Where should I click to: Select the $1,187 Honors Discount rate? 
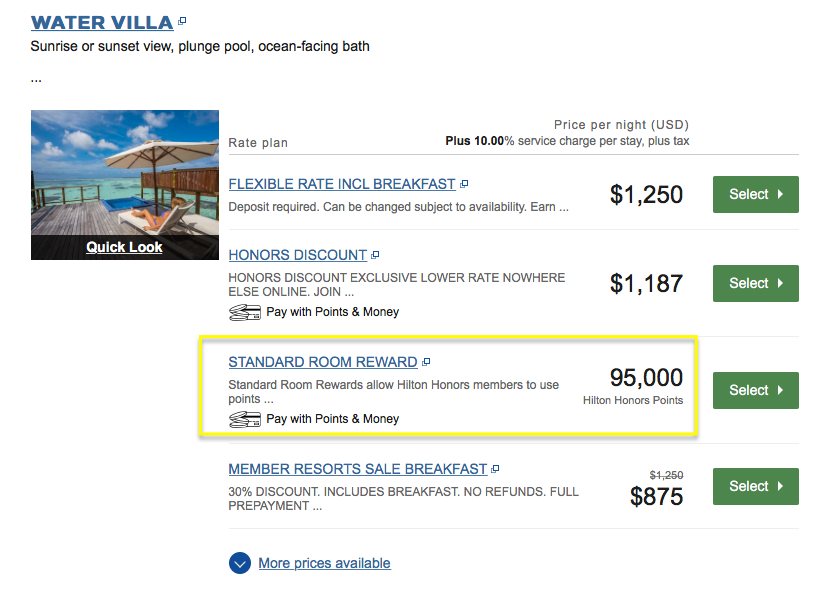755,284
